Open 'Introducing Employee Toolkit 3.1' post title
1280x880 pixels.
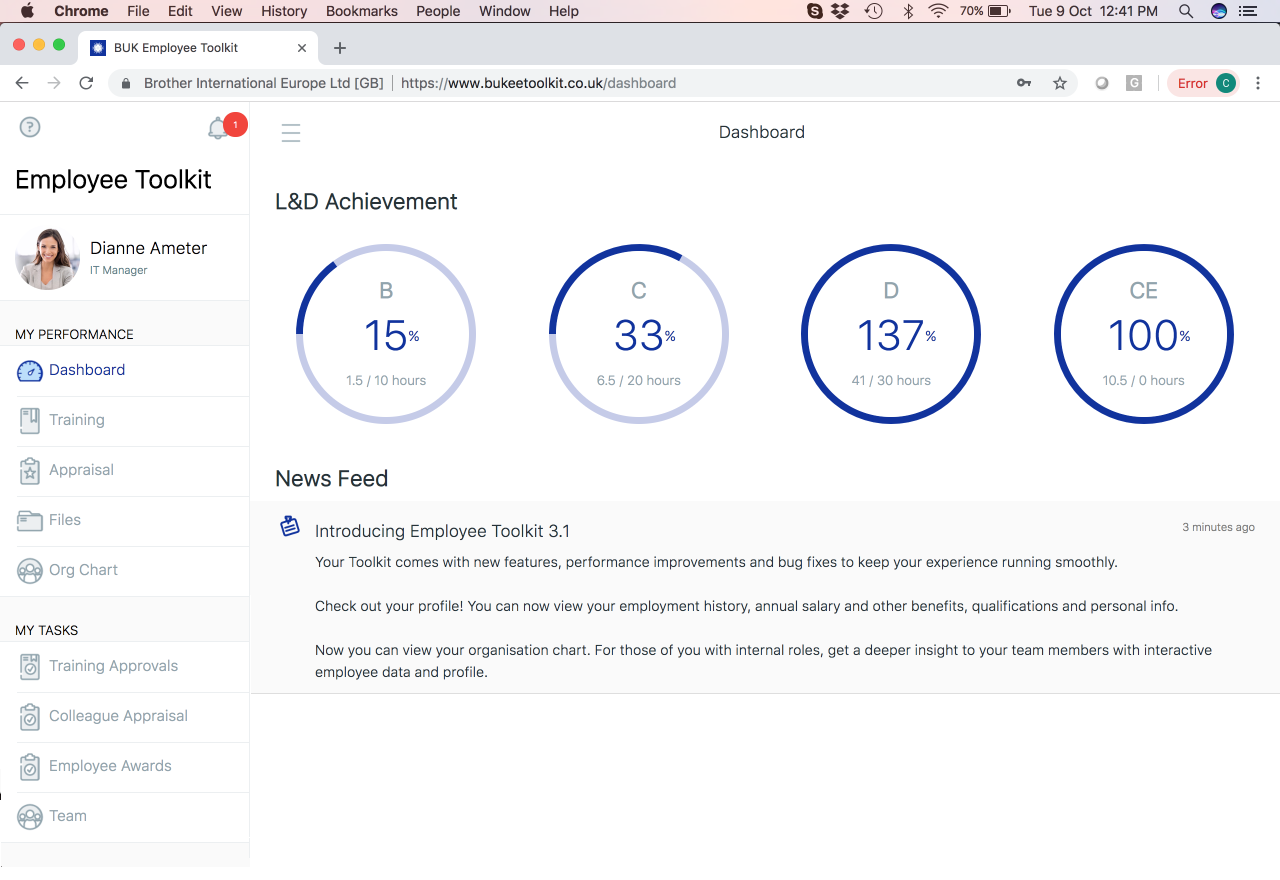[442, 531]
